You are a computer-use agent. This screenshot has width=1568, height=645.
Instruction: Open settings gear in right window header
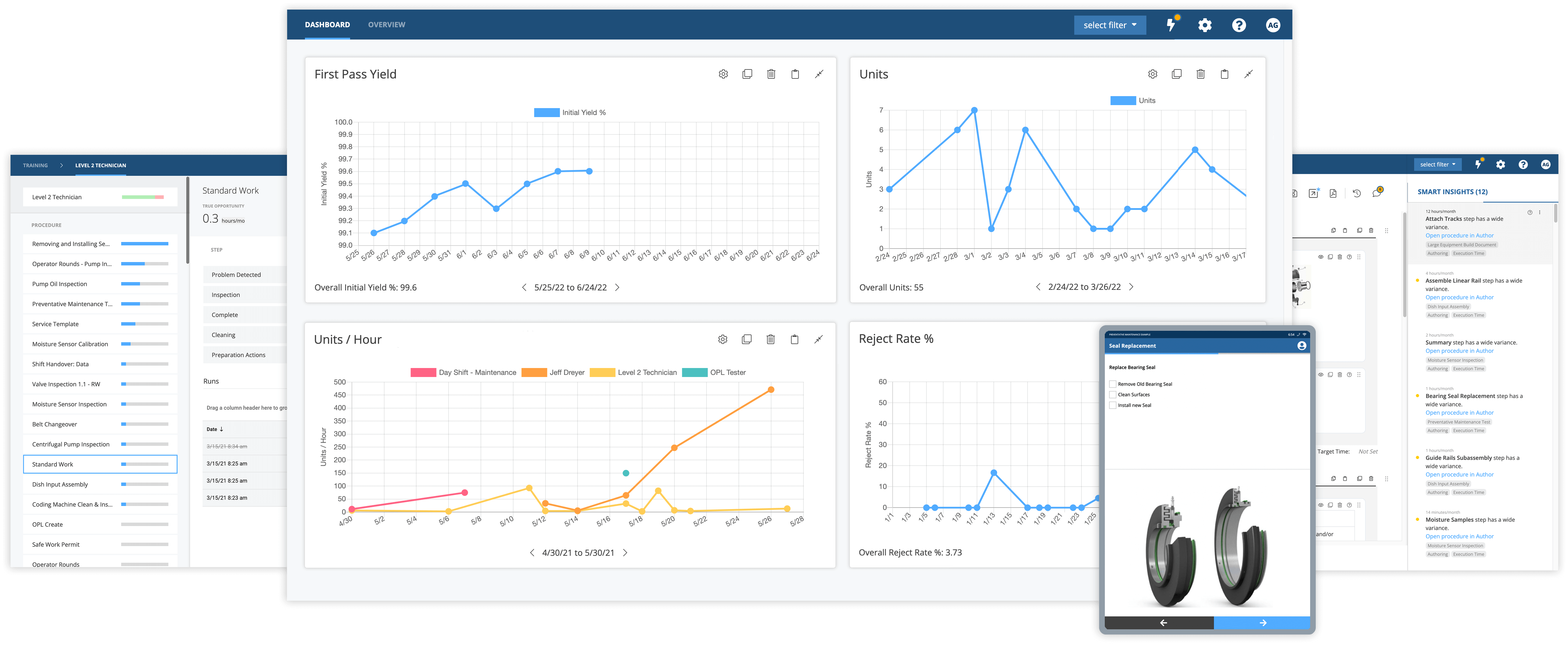tap(1500, 164)
